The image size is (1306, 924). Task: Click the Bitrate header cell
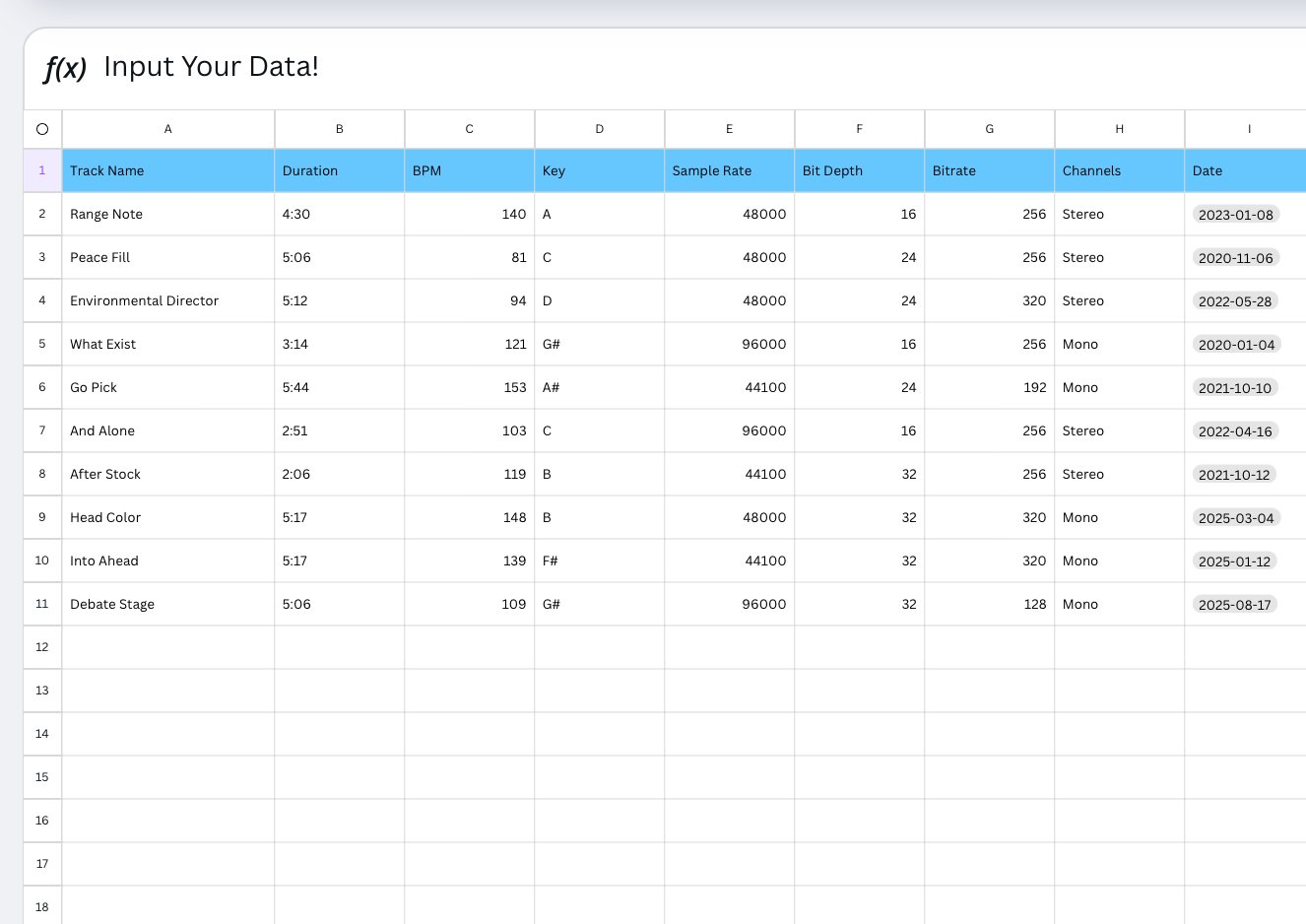coord(990,170)
